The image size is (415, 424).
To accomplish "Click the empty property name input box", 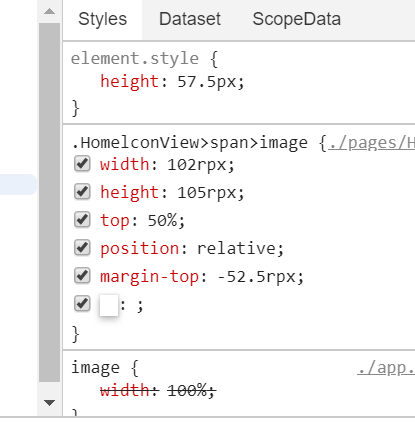I will 109,305.
